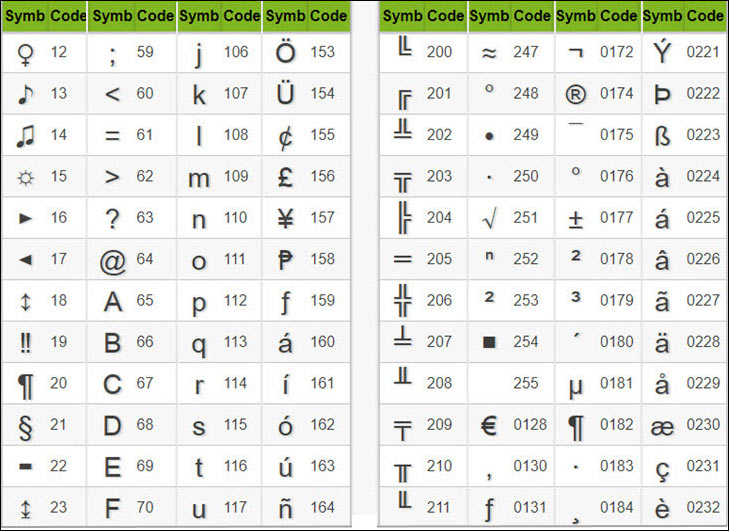Click the ñ symbol for code 164

click(x=285, y=507)
